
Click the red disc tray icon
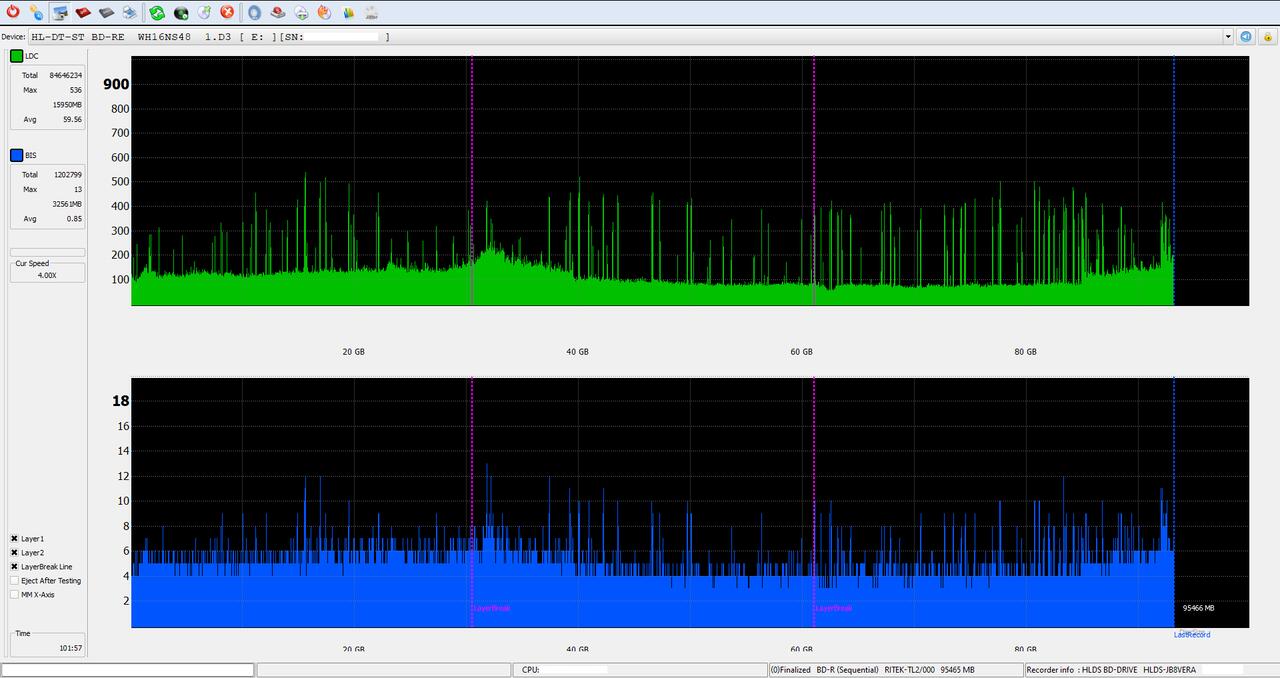pos(278,12)
